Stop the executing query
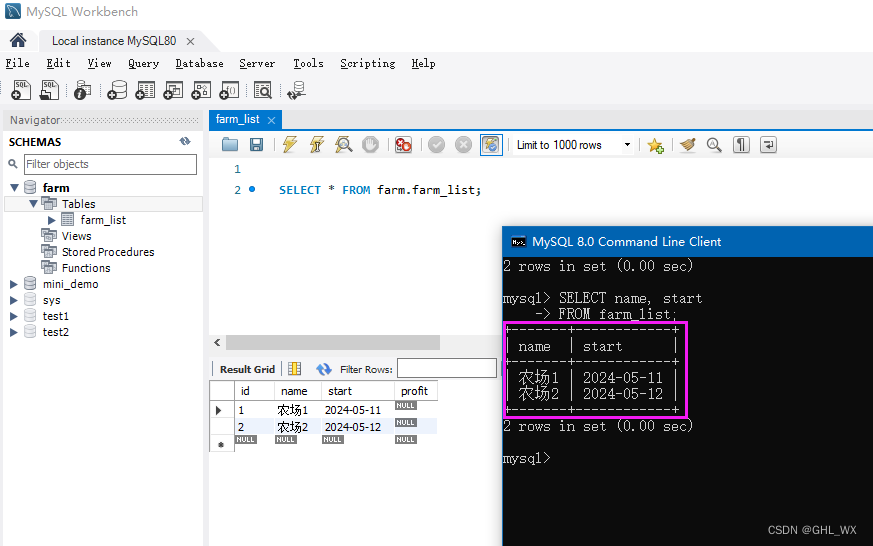The height and width of the screenshot is (546, 873). pos(370,145)
